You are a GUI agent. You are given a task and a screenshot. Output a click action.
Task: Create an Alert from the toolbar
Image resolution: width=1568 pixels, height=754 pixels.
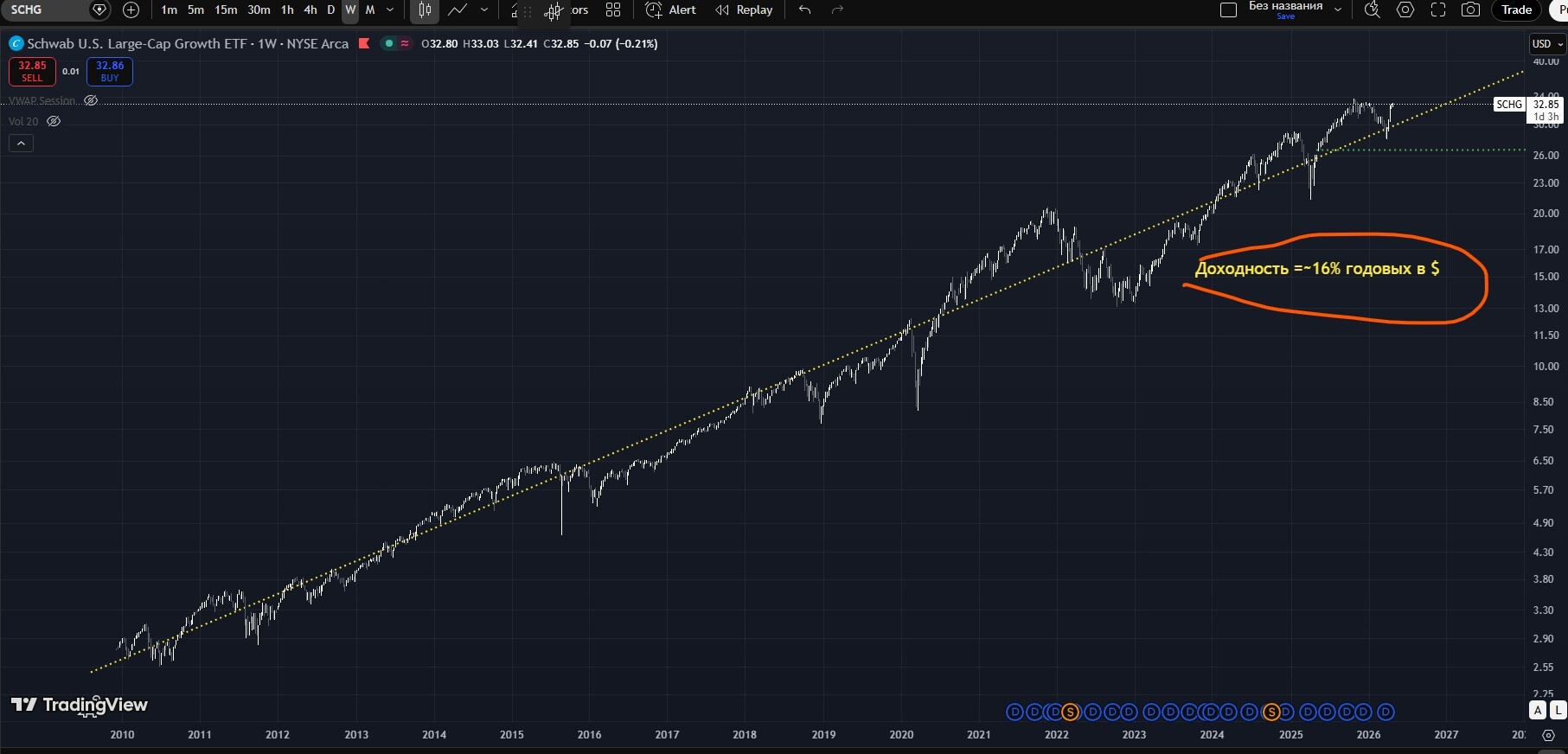[671, 10]
